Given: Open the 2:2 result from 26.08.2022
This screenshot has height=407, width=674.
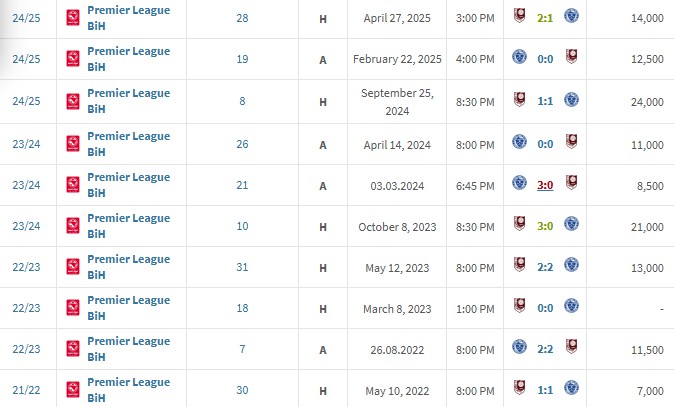Looking at the screenshot, I should pos(545,349).
